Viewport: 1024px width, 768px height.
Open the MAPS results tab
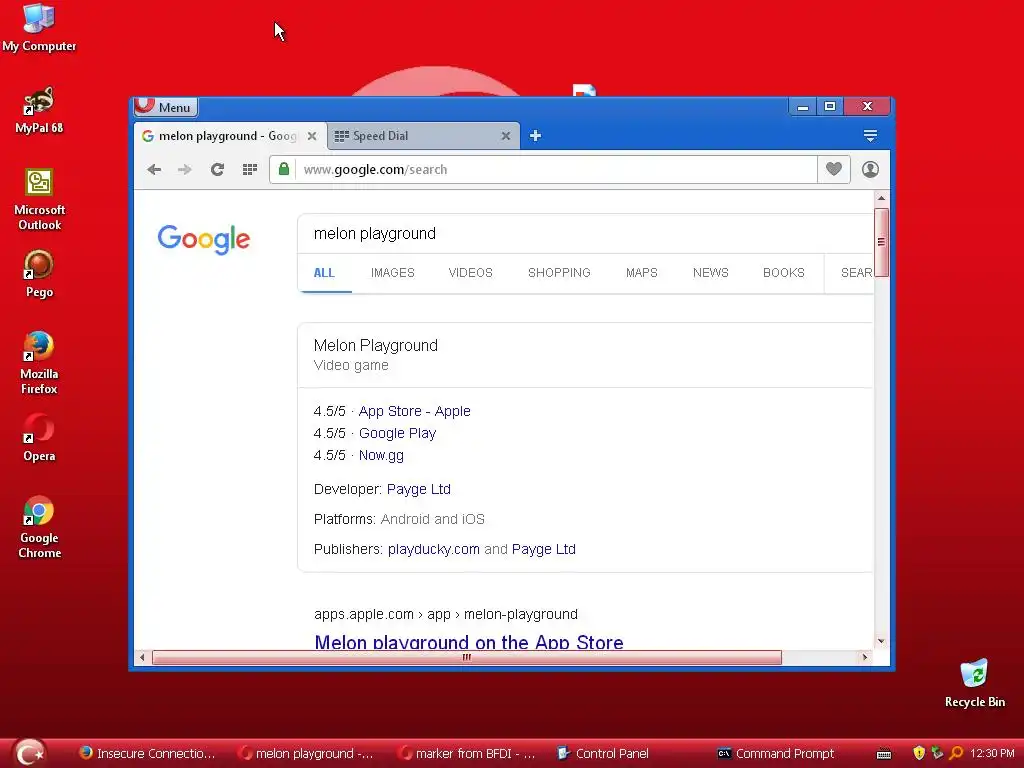[641, 273]
